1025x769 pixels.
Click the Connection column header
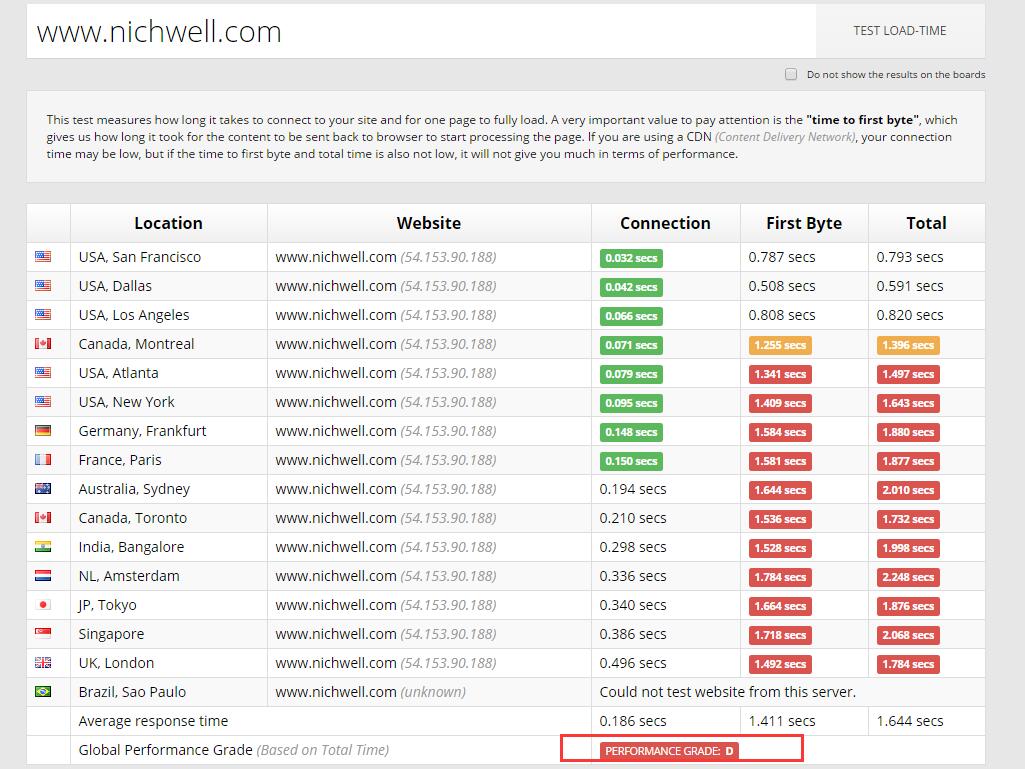665,223
